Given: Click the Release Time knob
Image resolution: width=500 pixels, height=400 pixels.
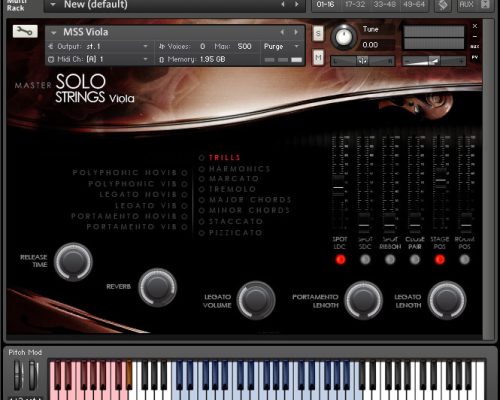Looking at the screenshot, I should click(73, 262).
